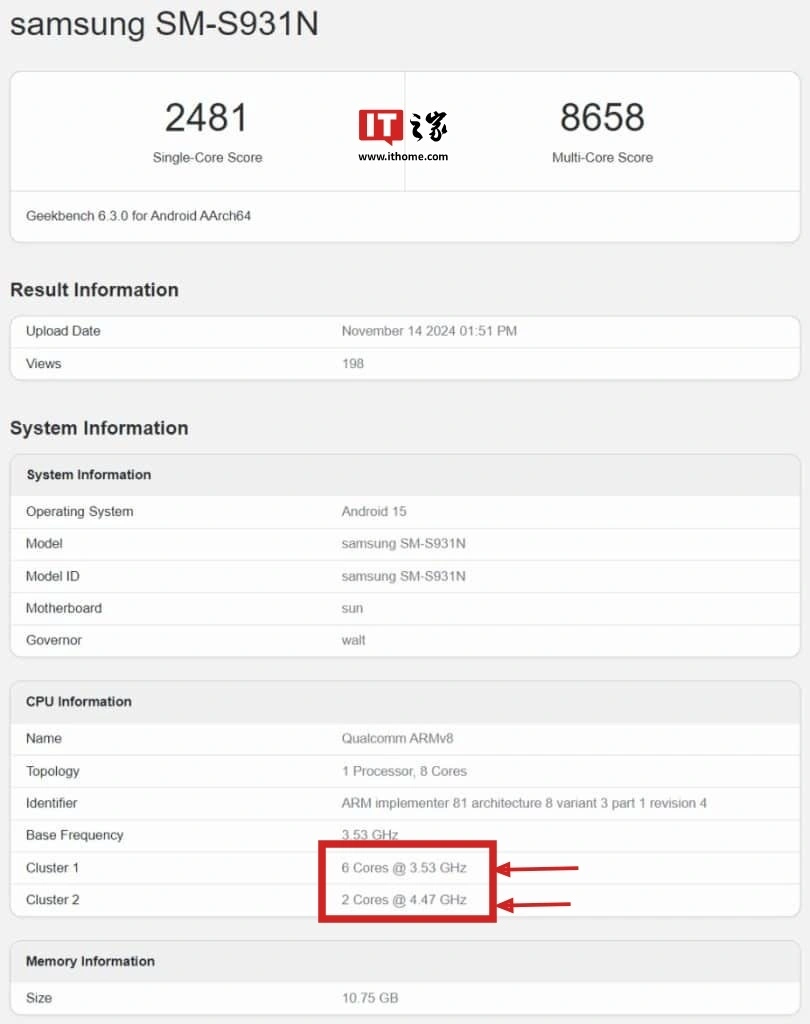
Task: Click the Operating System value Android 15
Action: pyautogui.click(x=374, y=511)
